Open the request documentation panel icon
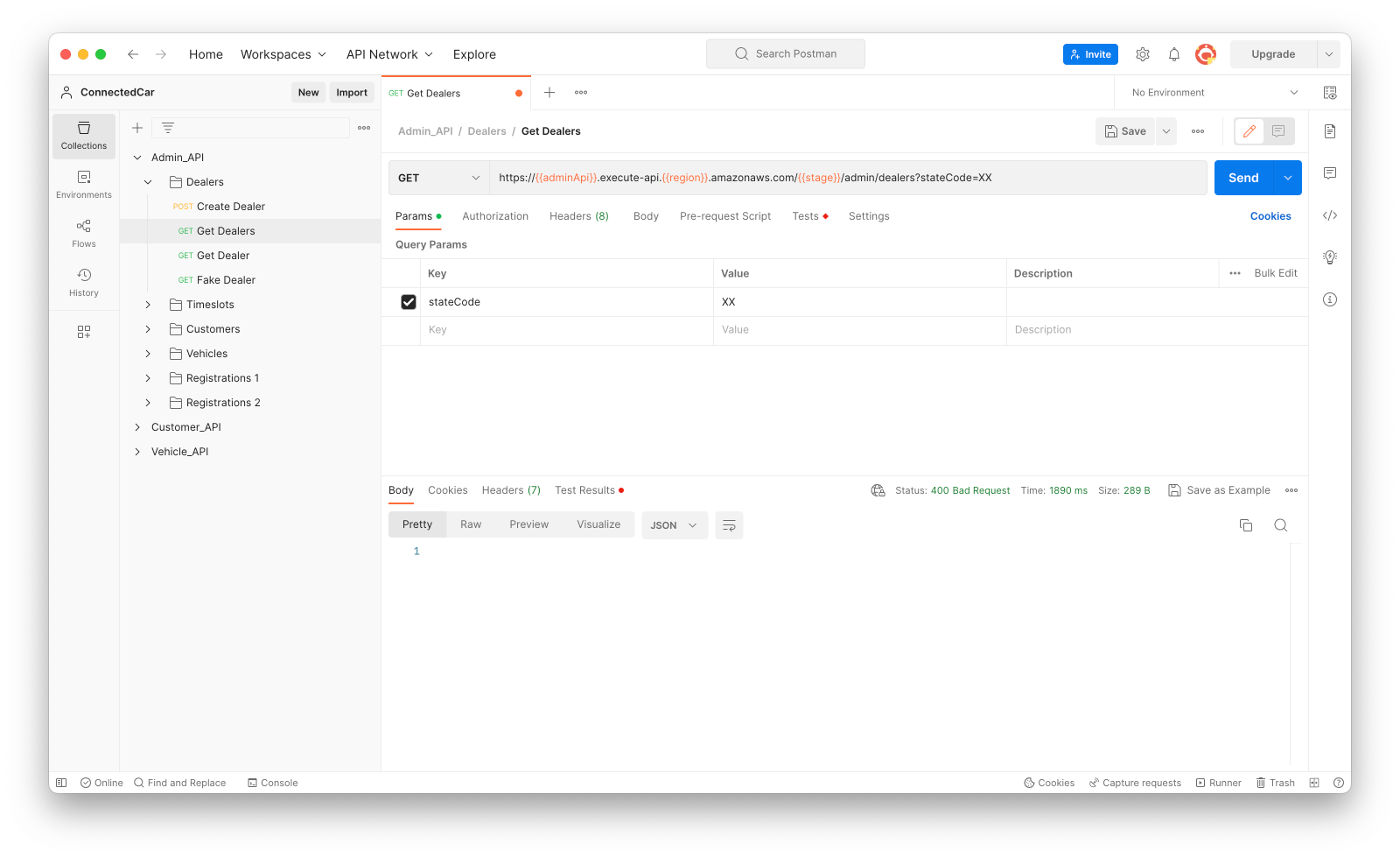Screen dimensions: 1400x858 tap(1330, 131)
